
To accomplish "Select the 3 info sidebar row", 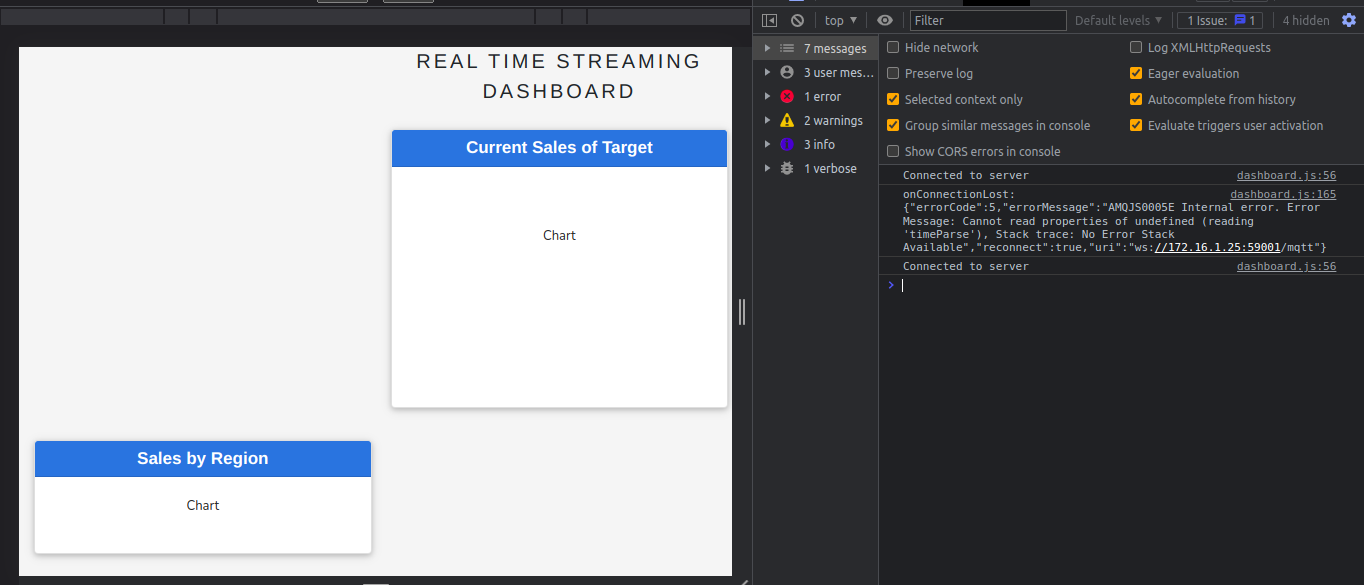I will click(815, 144).
